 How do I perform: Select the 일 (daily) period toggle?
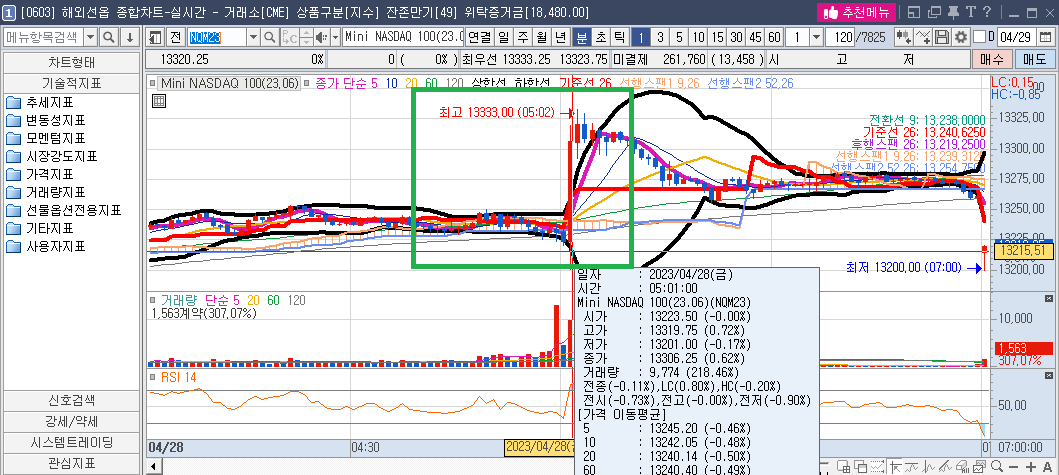[503, 36]
